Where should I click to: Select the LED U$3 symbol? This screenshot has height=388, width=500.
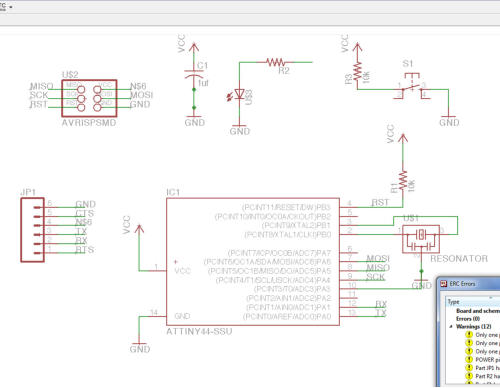238,94
